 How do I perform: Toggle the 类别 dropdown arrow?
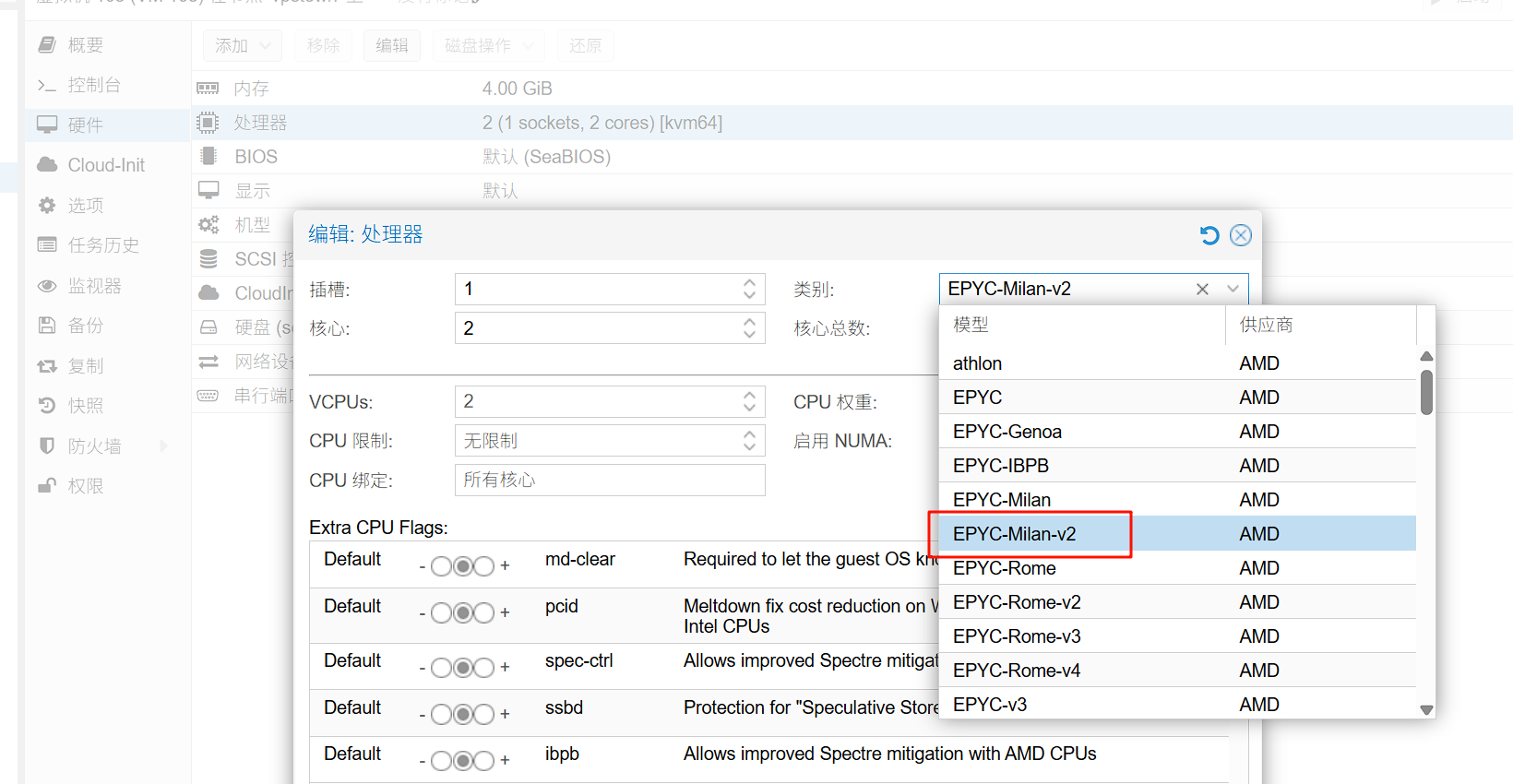pos(1233,290)
